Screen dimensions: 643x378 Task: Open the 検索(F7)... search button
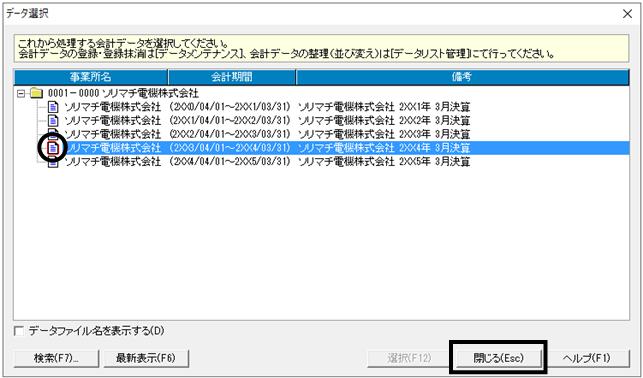click(x=56, y=358)
